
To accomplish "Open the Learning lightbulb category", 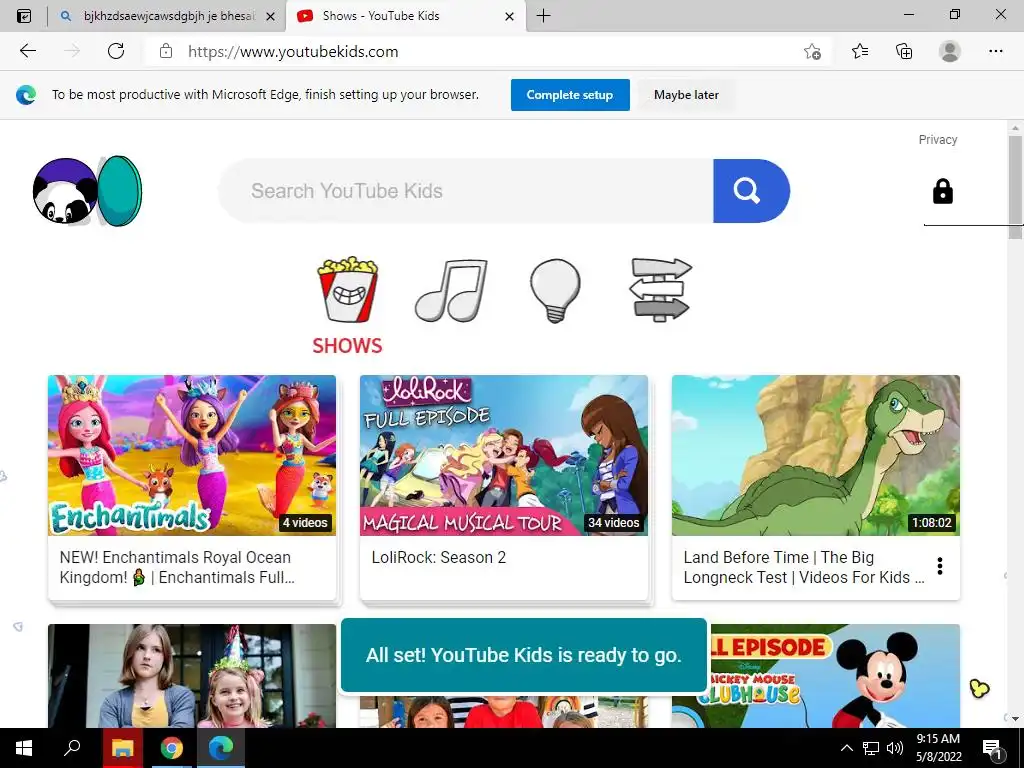I will 555,291.
